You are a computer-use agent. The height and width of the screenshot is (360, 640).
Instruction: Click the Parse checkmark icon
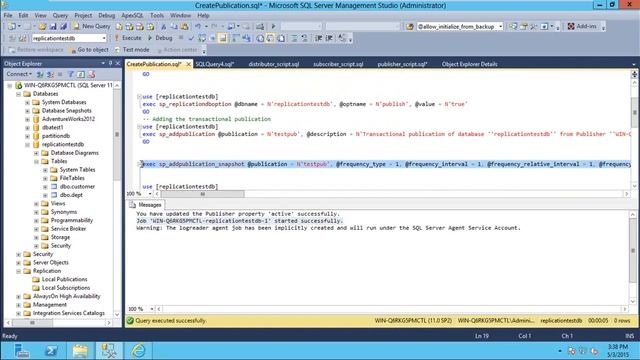tap(191, 38)
